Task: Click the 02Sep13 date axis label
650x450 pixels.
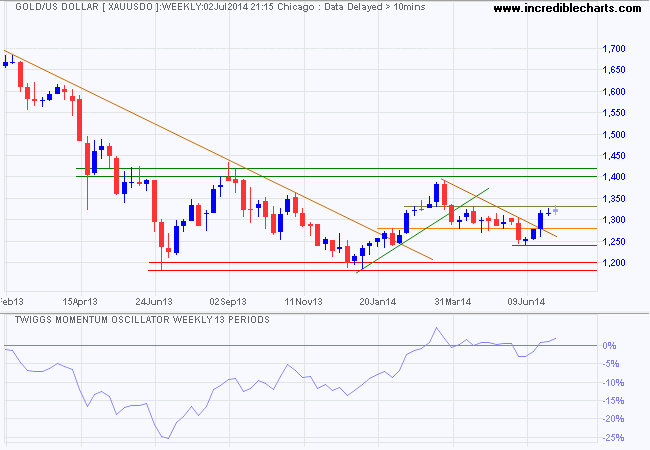Action: pos(228,302)
